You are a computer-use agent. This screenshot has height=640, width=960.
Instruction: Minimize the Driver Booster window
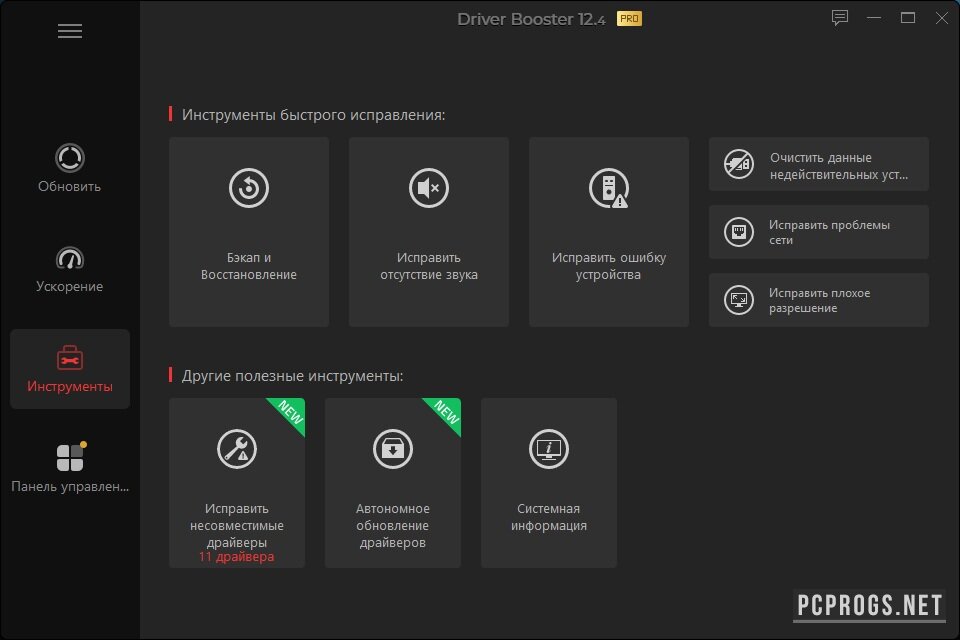[x=875, y=18]
